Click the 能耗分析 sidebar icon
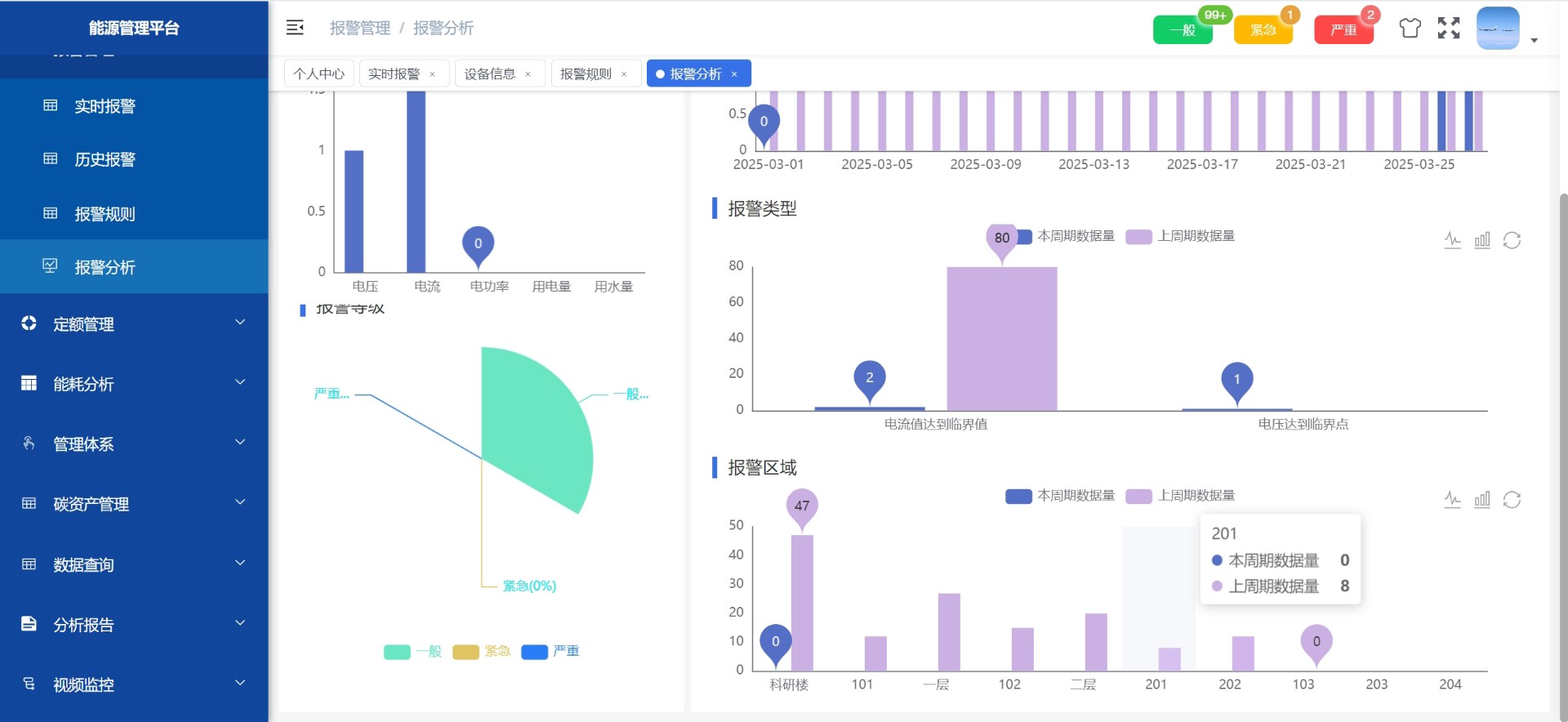The image size is (1568, 722). click(29, 383)
